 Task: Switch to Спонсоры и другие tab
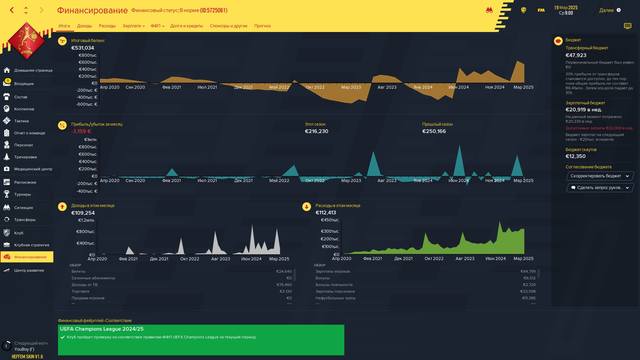tap(229, 26)
